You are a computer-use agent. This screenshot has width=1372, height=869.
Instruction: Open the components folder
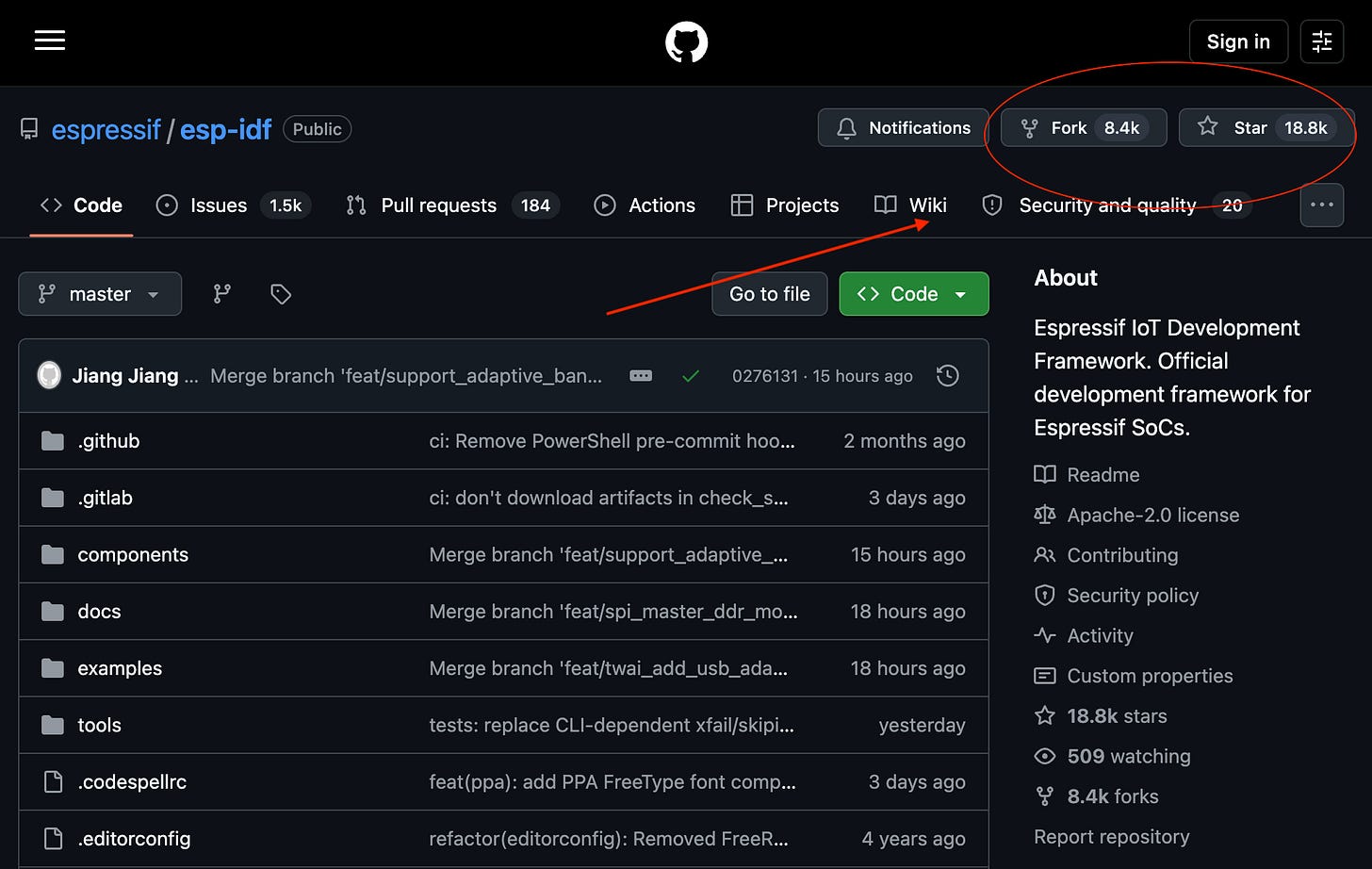pyautogui.click(x=133, y=555)
